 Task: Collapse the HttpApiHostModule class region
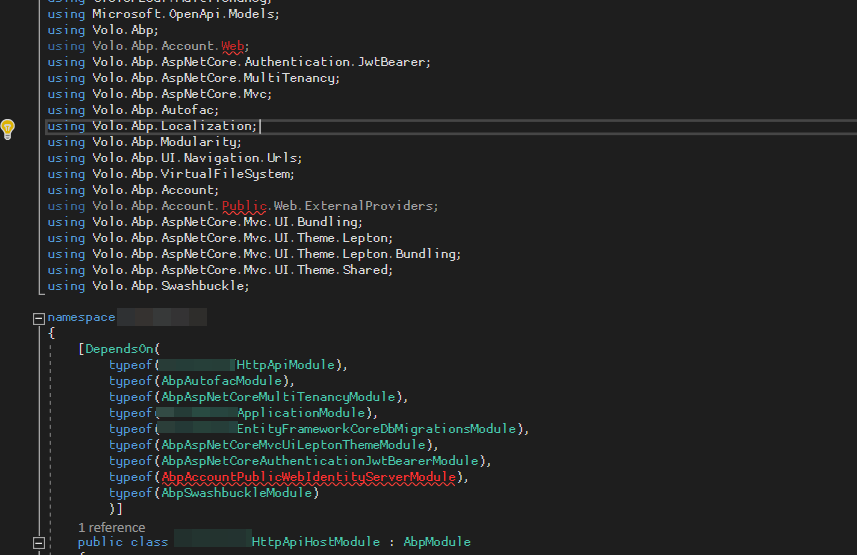pos(39,542)
